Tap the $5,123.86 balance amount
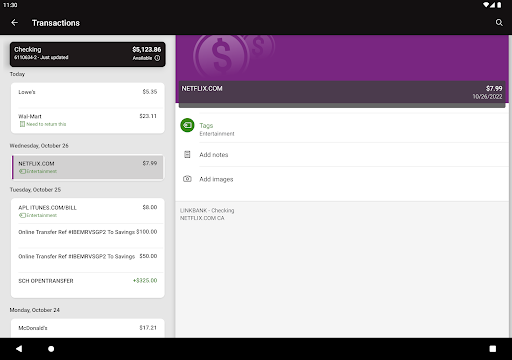Screen dimensions: 512x360 tap(147, 49)
